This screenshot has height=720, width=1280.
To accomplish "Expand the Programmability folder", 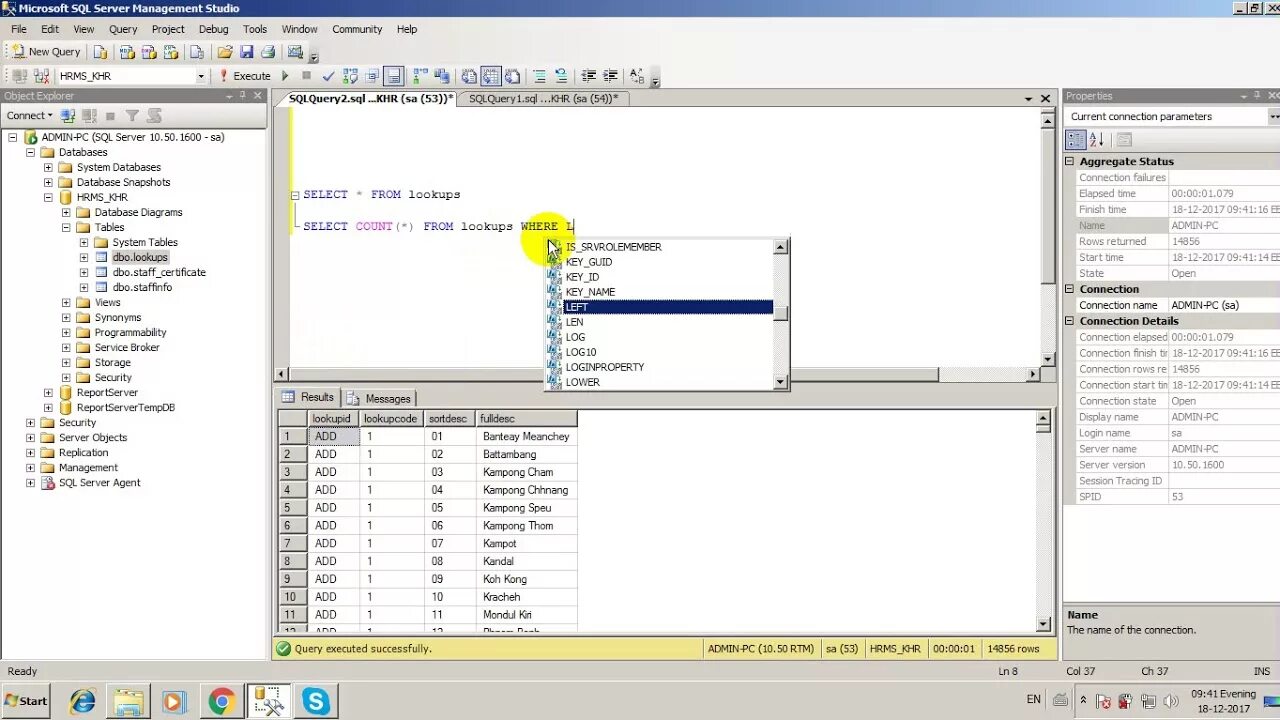I will click(66, 332).
